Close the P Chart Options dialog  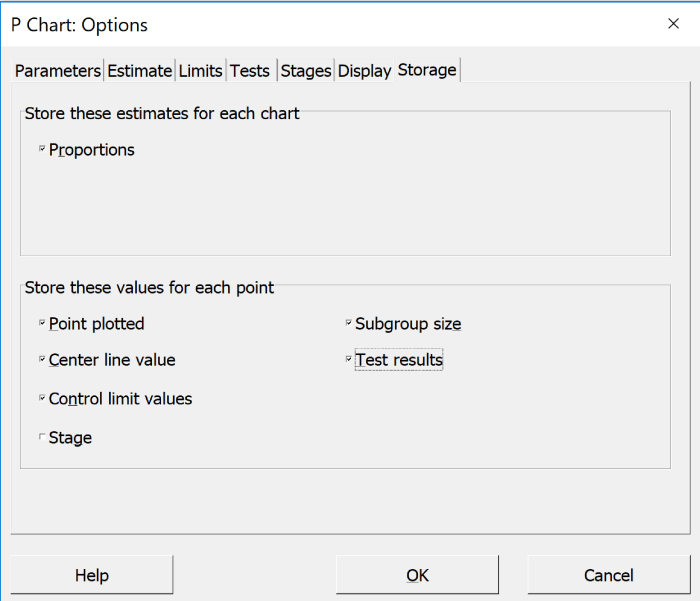pos(673,24)
